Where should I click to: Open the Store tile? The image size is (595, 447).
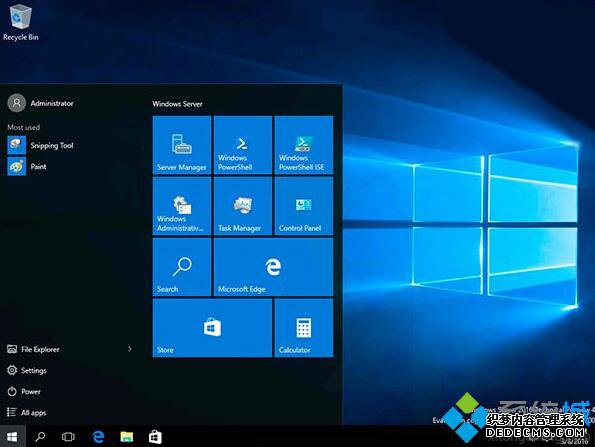(x=212, y=328)
